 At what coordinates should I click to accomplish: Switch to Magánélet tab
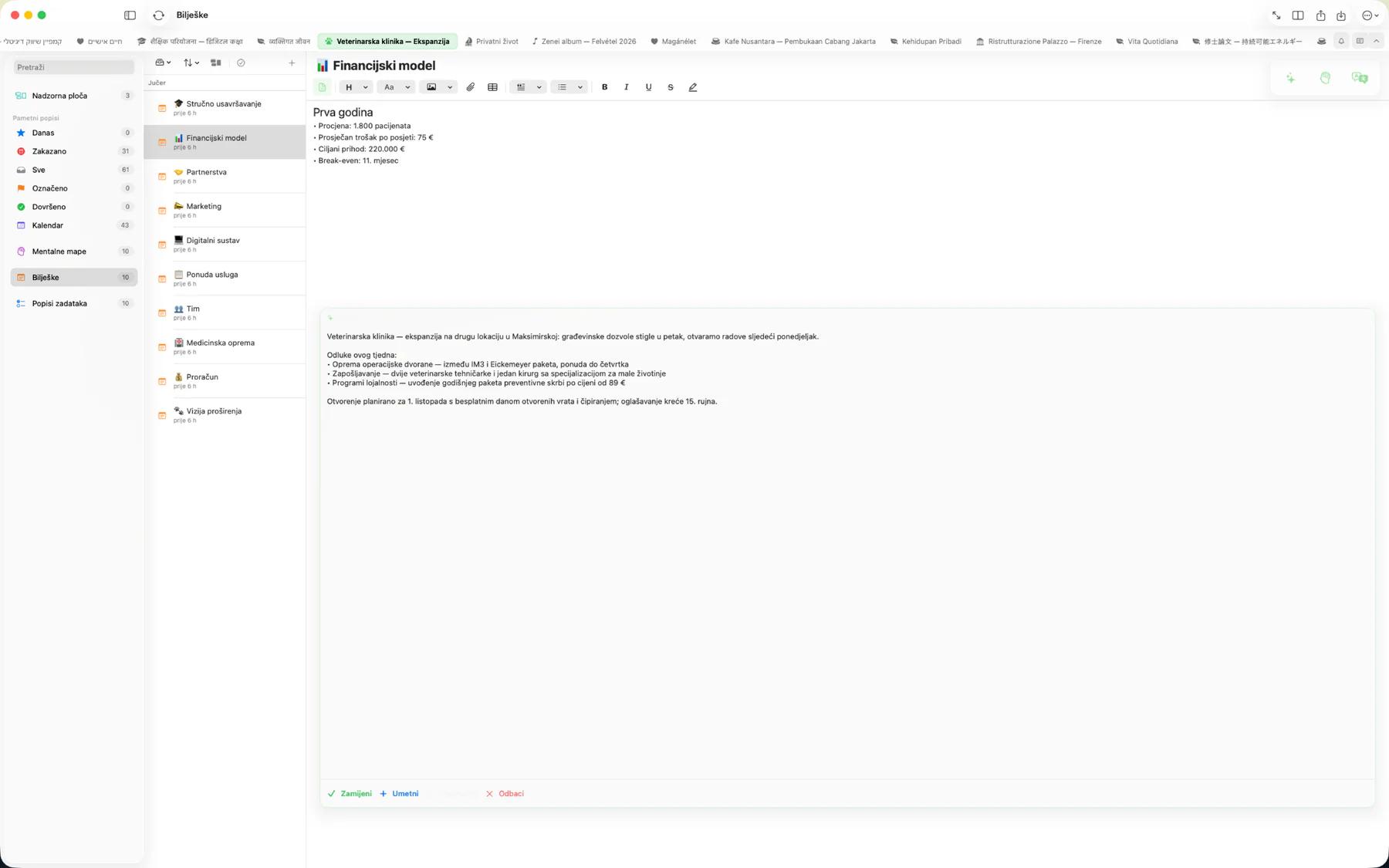click(x=674, y=42)
